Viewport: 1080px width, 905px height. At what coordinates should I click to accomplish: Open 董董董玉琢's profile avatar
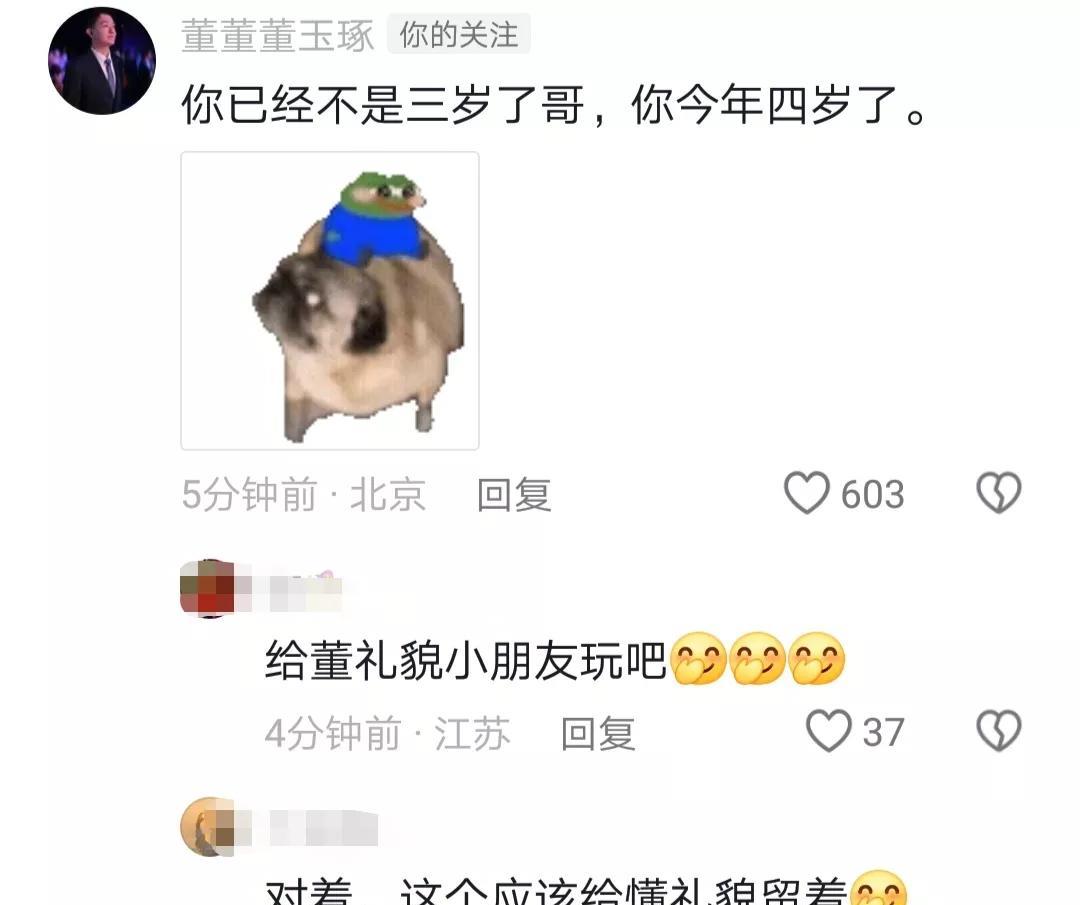[102, 61]
